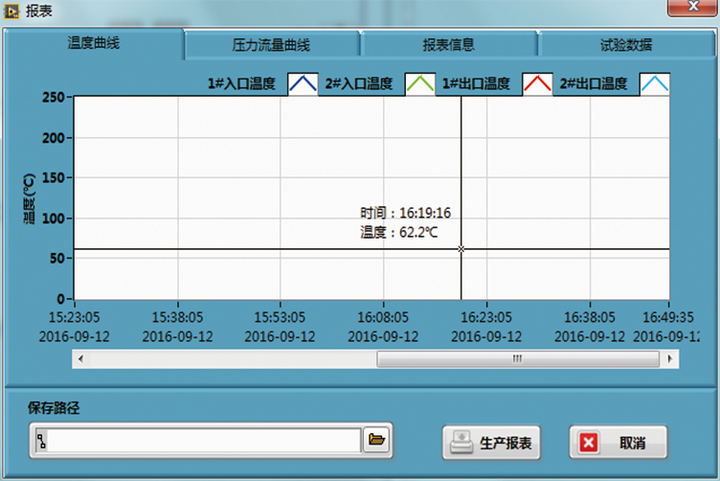720x481 pixels.
Task: Open the 报表信息 tab
Action: click(449, 45)
